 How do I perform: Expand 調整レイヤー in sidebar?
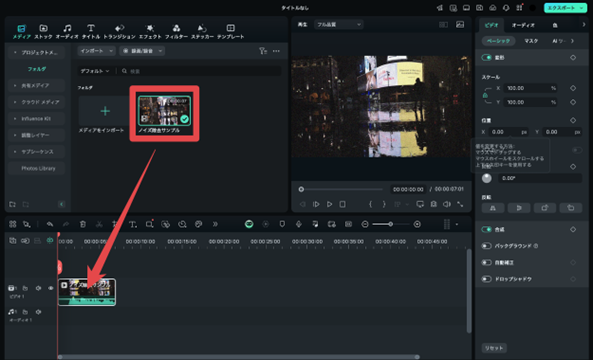tap(36, 135)
